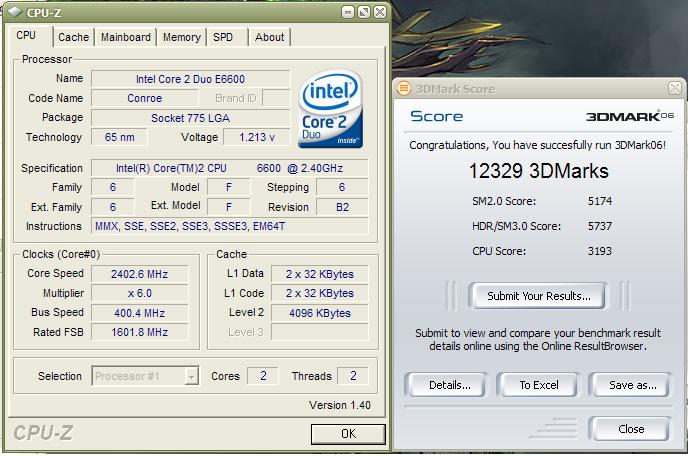
Task: Click OK in CPU-Z
Action: (x=348, y=434)
